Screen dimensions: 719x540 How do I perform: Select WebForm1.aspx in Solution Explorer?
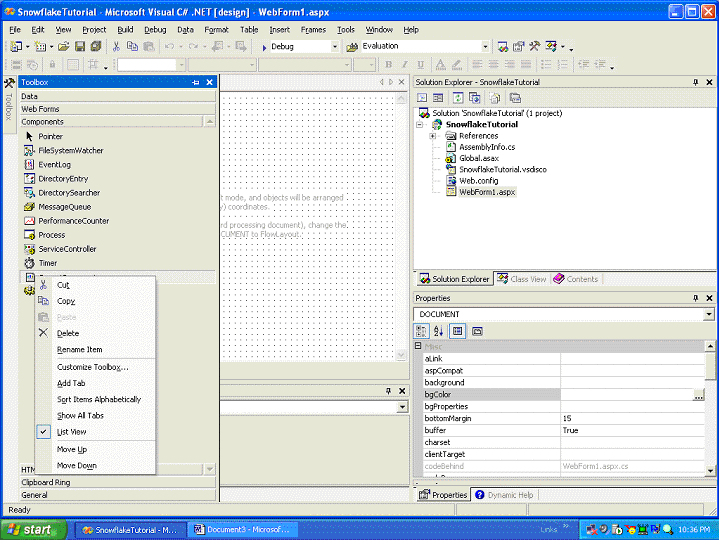pos(487,192)
